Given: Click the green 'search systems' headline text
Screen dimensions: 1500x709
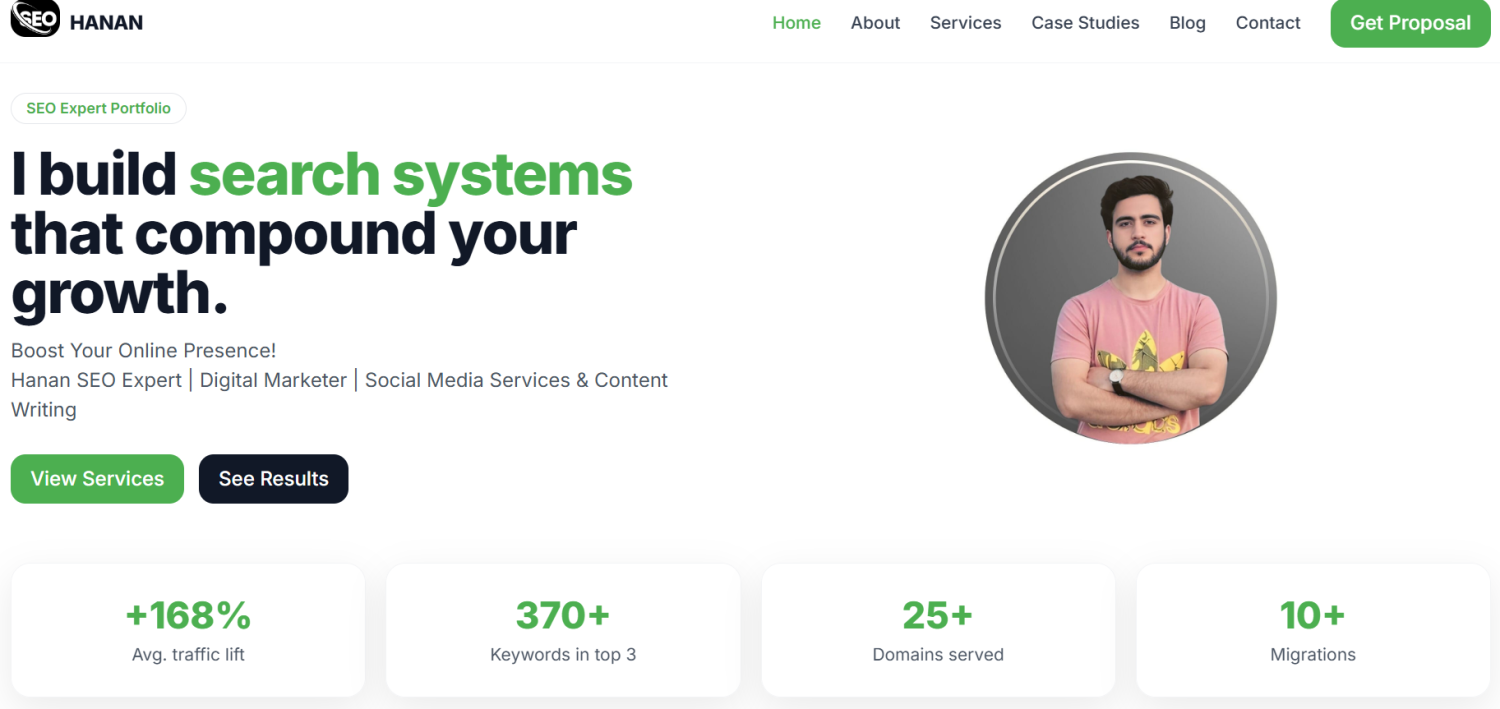Looking at the screenshot, I should click(410, 175).
